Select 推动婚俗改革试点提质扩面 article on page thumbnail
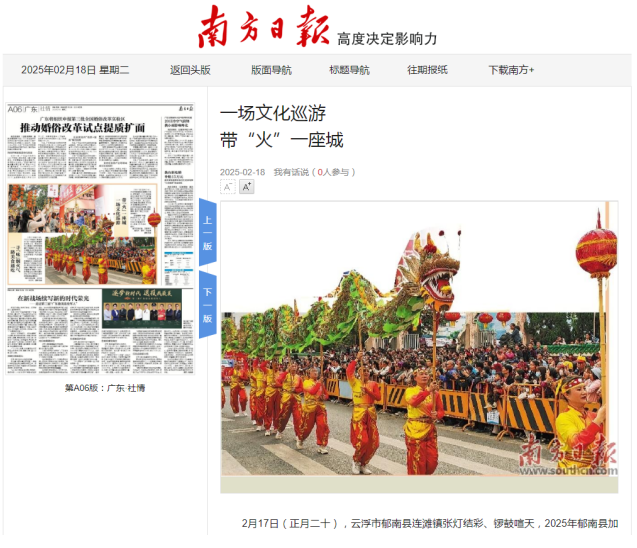The height and width of the screenshot is (548, 637). [x=83, y=128]
